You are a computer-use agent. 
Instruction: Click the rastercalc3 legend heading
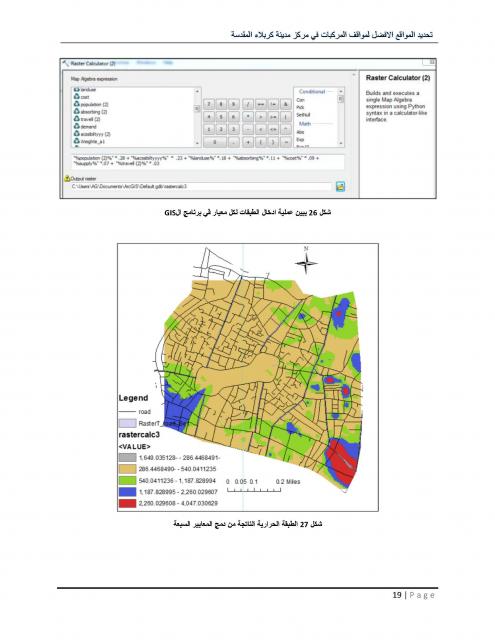[x=139, y=435]
